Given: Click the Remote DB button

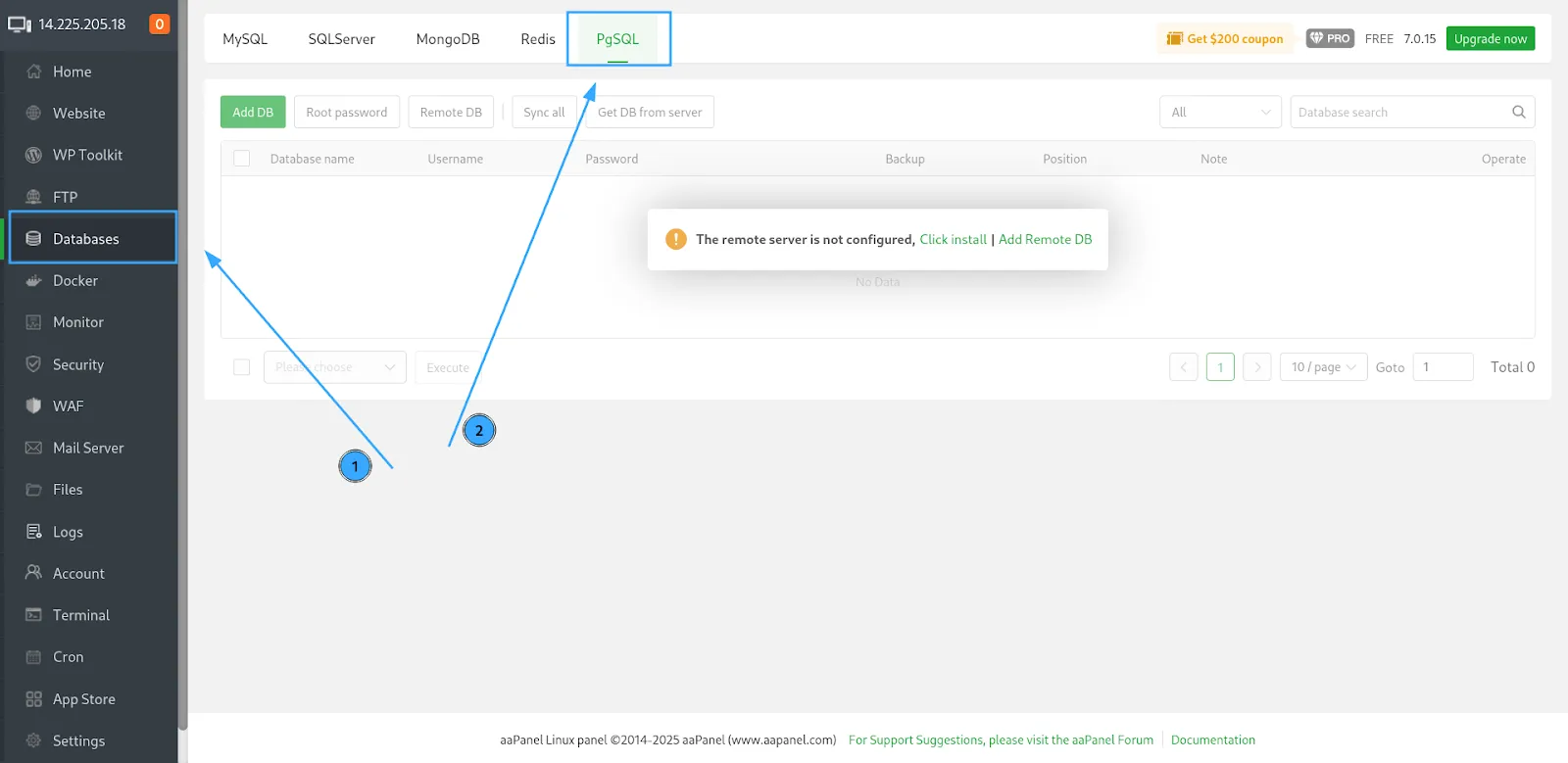Looking at the screenshot, I should pyautogui.click(x=451, y=112).
